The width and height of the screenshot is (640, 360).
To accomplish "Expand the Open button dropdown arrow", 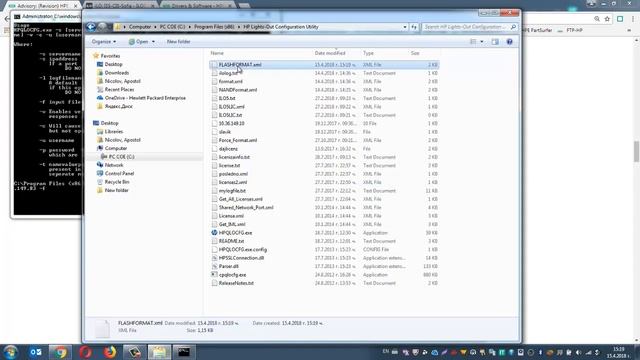I will pos(153,42).
